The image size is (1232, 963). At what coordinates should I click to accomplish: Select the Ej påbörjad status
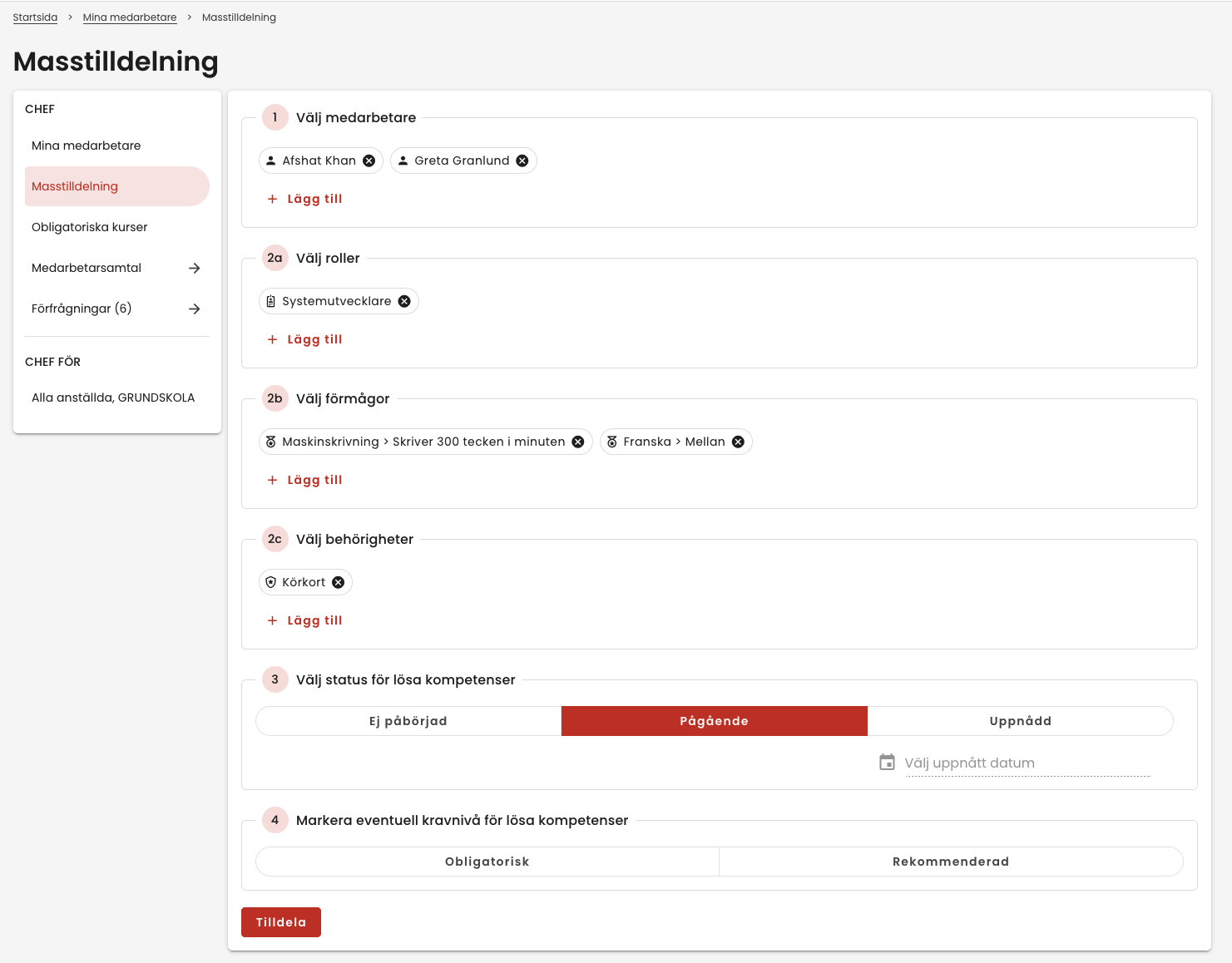408,721
